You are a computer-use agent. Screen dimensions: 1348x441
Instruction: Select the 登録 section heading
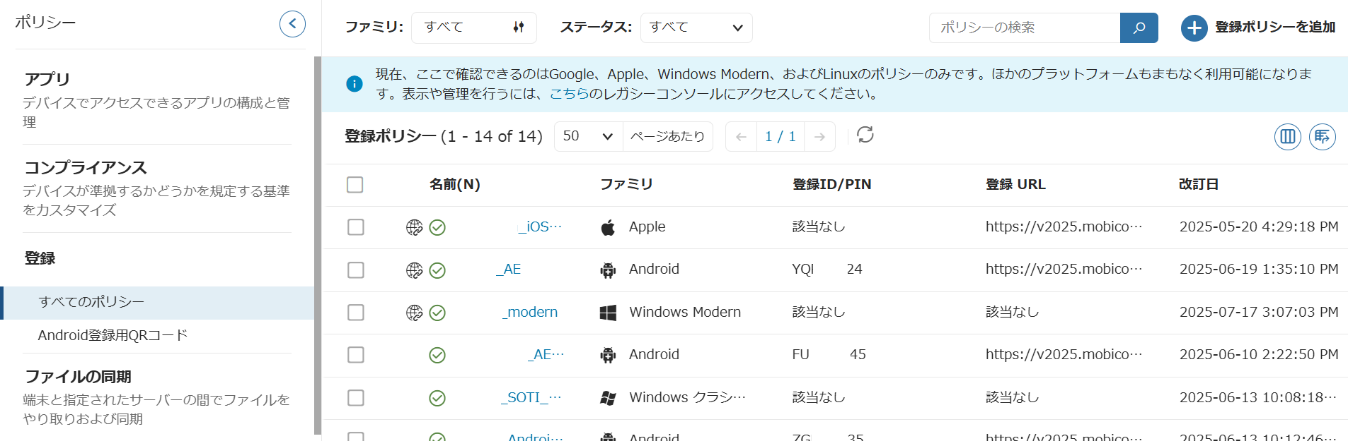click(x=40, y=258)
